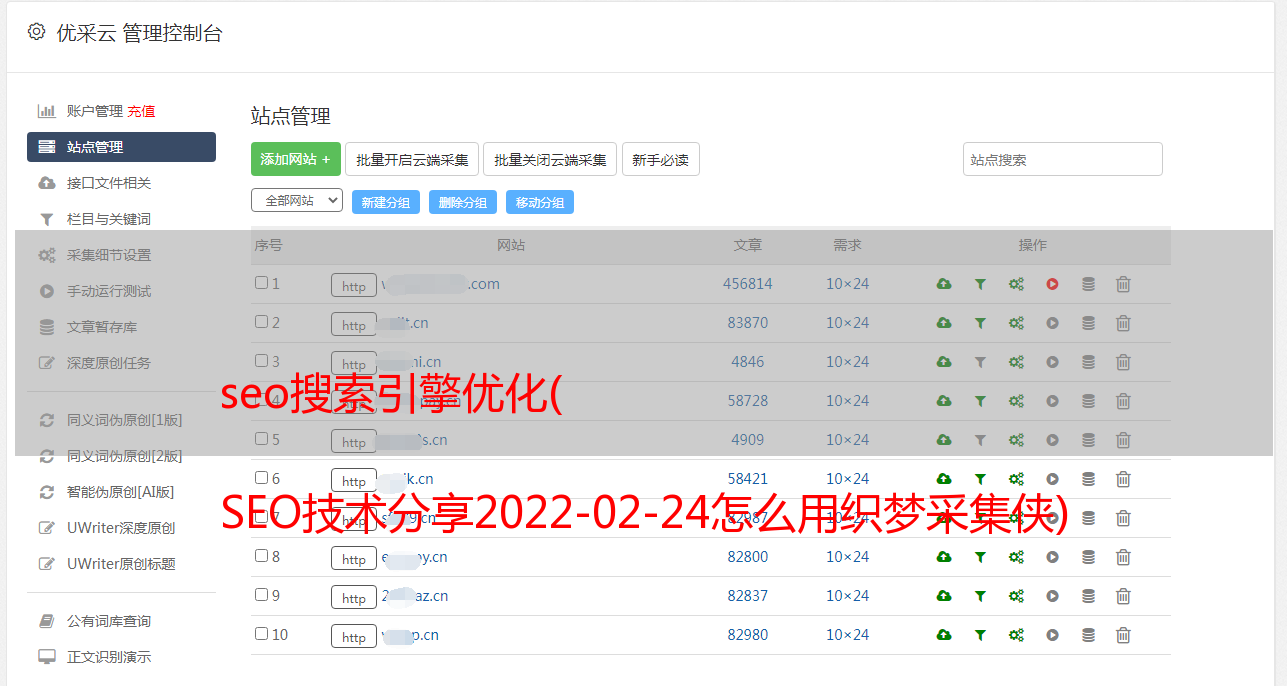This screenshot has height=686, width=1287.
Task: Click the 删除分组 button
Action: click(x=463, y=202)
